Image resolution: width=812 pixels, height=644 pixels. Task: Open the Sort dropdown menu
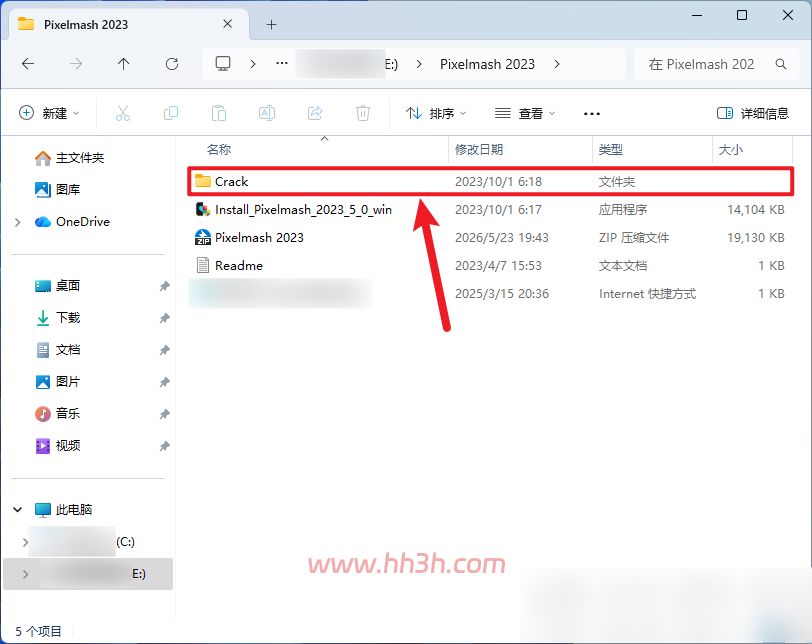pos(436,113)
